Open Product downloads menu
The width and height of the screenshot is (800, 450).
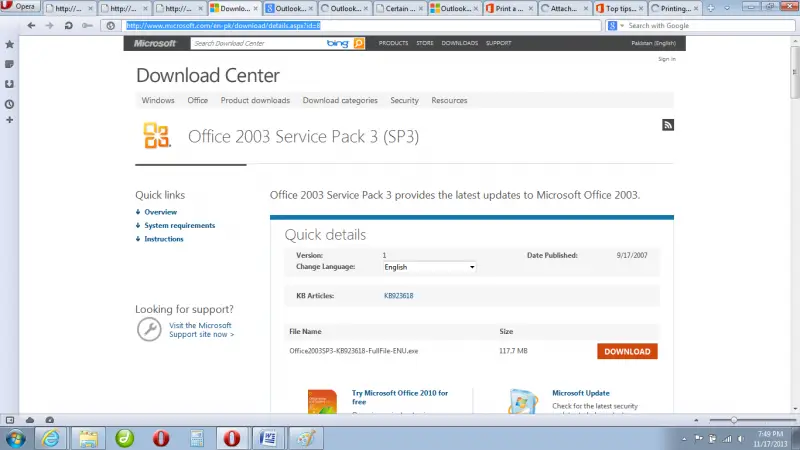point(255,101)
